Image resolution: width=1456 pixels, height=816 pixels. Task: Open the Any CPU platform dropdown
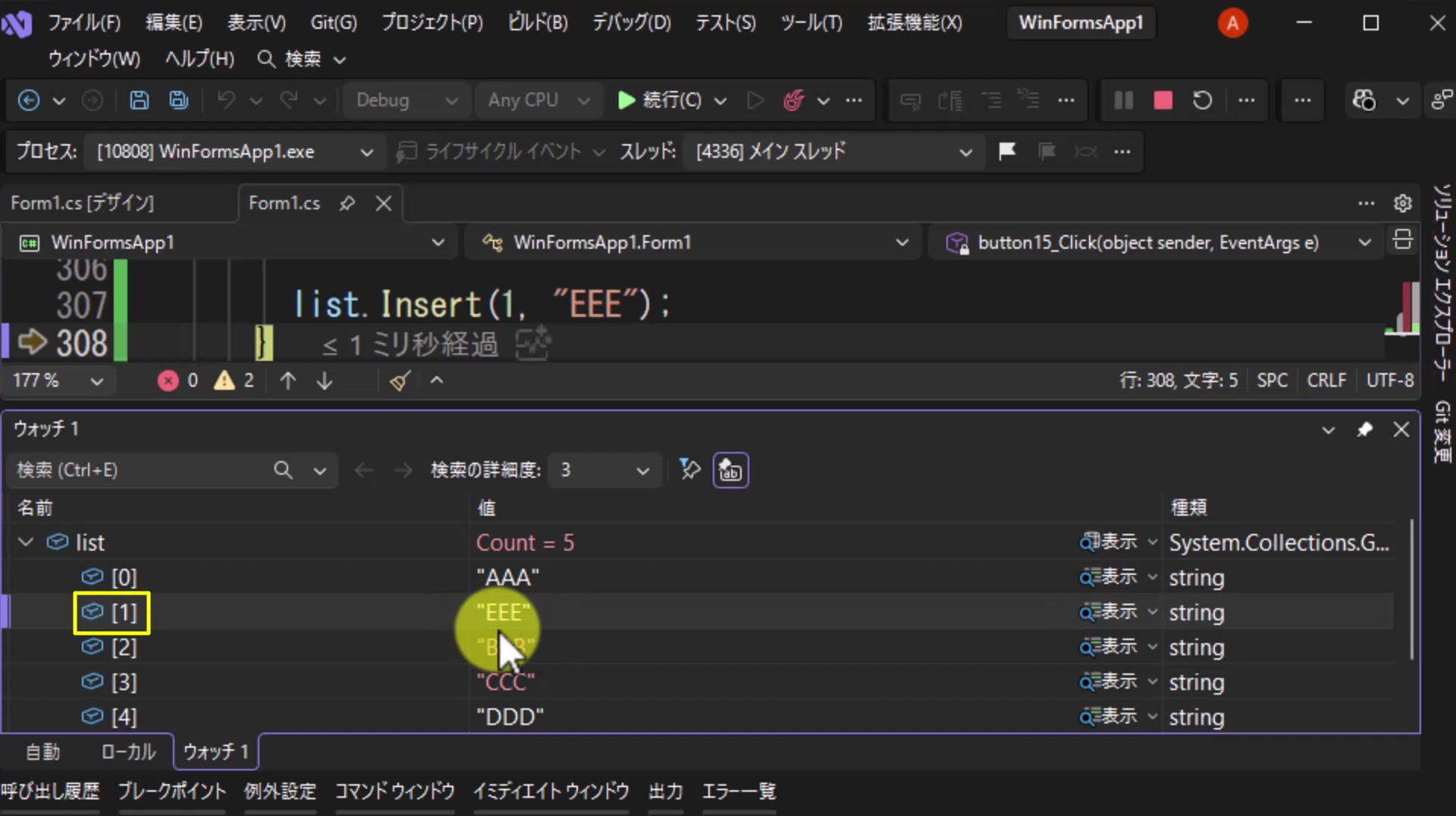coord(538,100)
